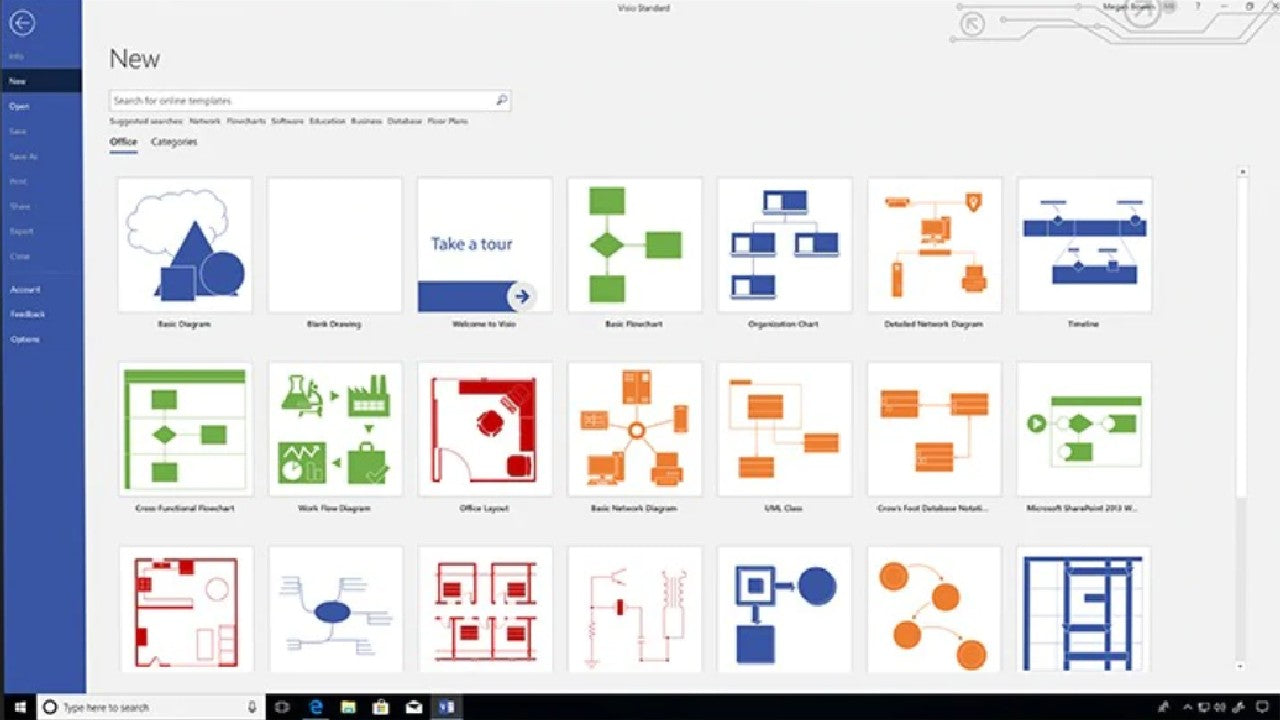The height and width of the screenshot is (720, 1280).
Task: Click the Visio icon in the taskbar
Action: tap(445, 707)
